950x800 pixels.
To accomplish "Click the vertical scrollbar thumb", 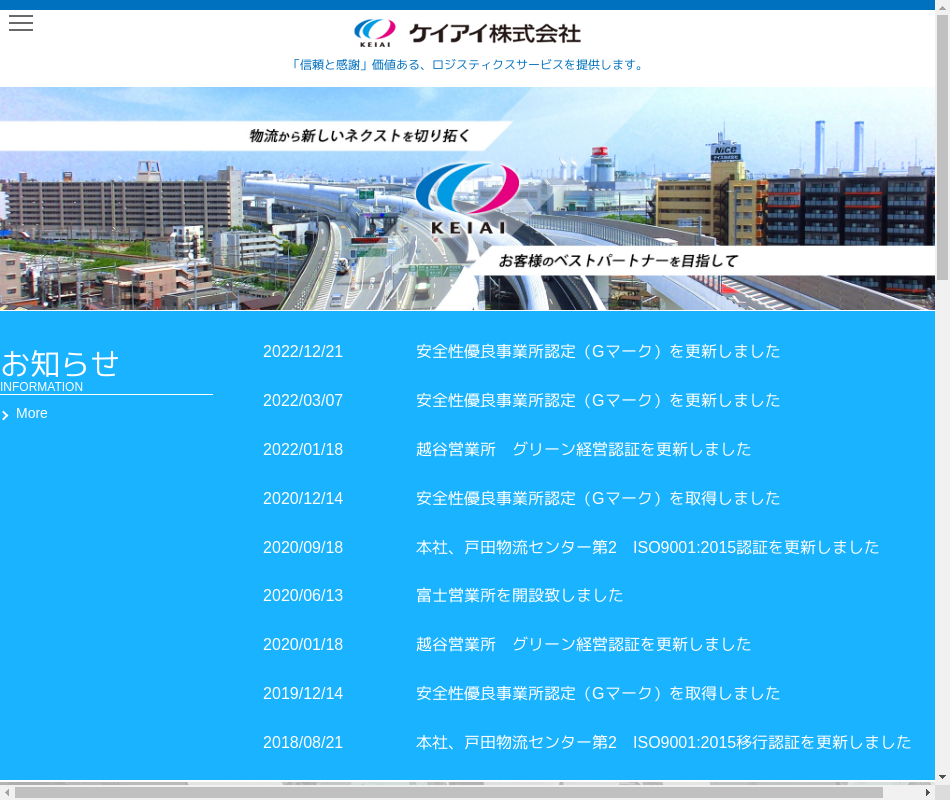I will pyautogui.click(x=942, y=145).
